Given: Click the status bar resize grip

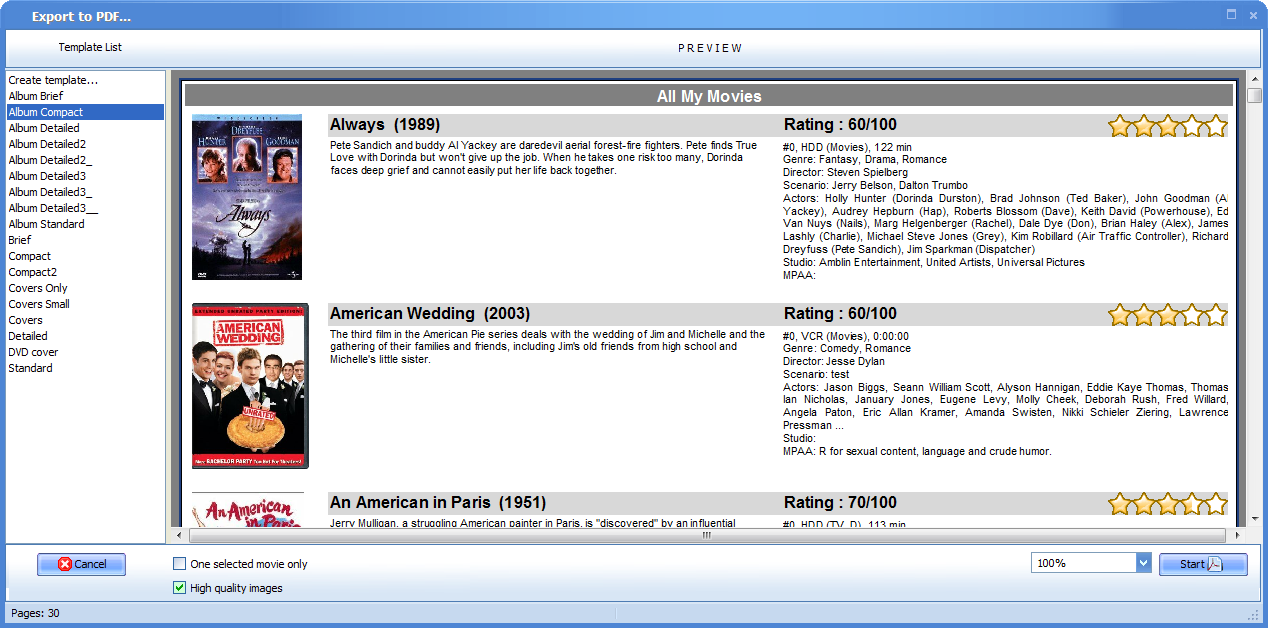Looking at the screenshot, I should click(x=1253, y=614).
